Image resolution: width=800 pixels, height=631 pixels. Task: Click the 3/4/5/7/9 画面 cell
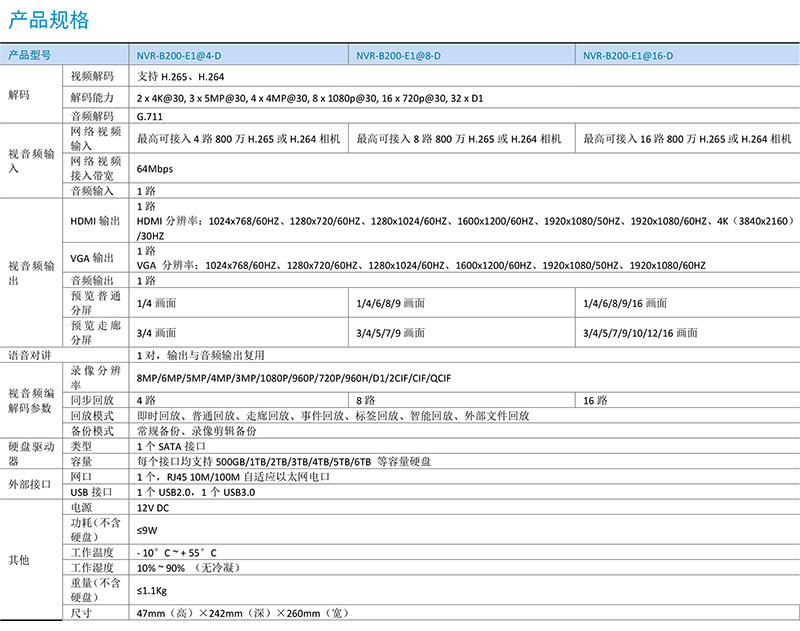tap(390, 333)
